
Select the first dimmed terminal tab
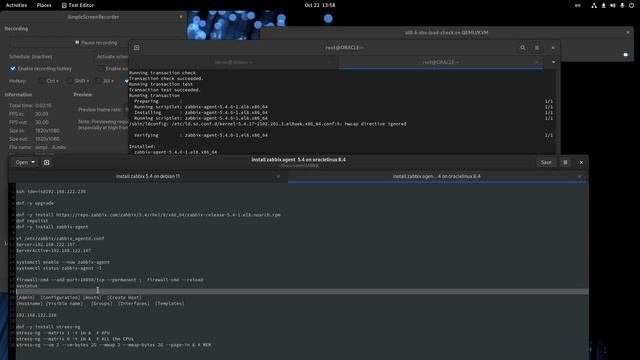233,62
